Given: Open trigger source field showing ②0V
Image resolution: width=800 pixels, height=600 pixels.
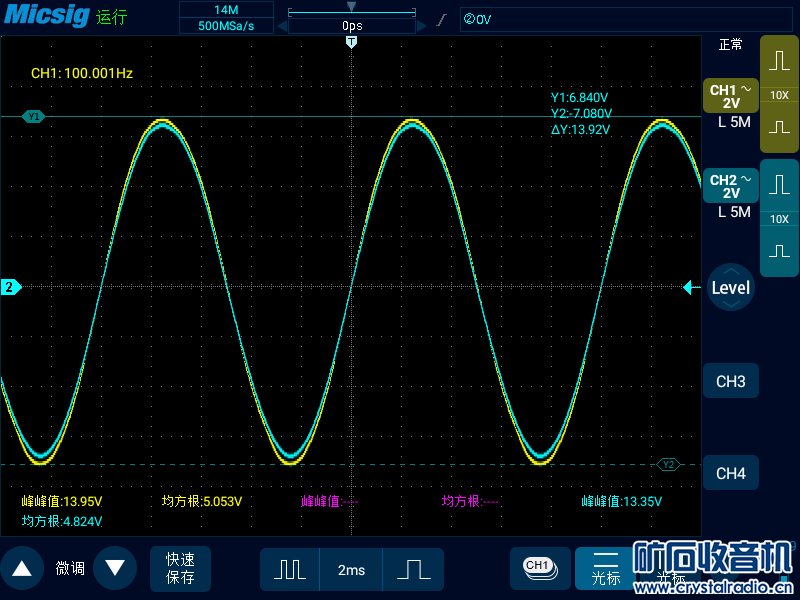Looking at the screenshot, I should 626,19.
